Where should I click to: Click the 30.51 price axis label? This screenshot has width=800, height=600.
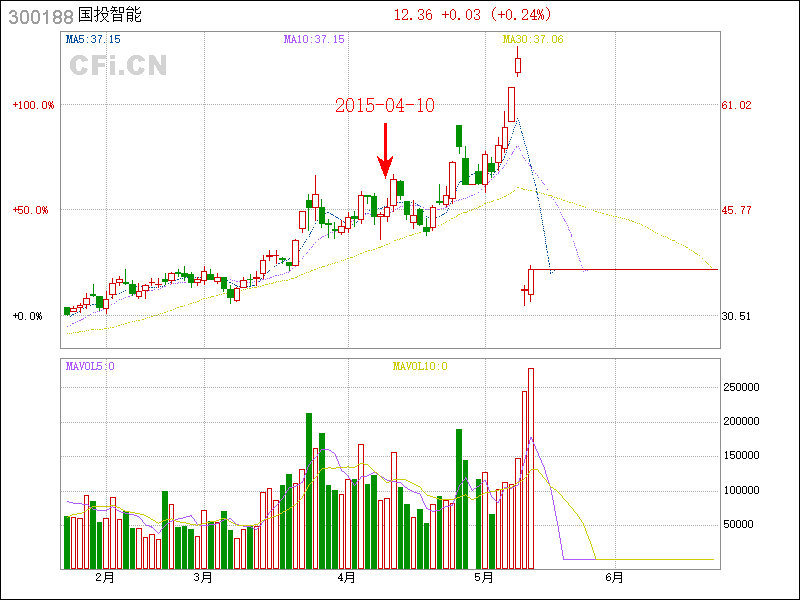(737, 316)
